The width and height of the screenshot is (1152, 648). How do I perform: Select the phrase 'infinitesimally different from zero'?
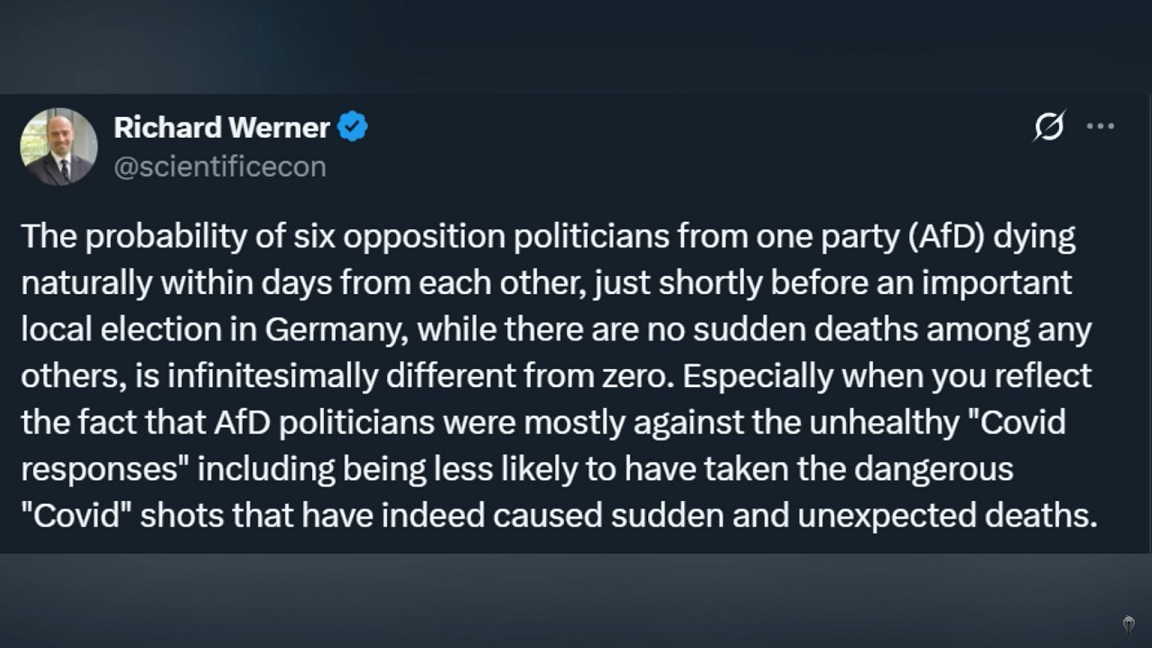(420, 375)
